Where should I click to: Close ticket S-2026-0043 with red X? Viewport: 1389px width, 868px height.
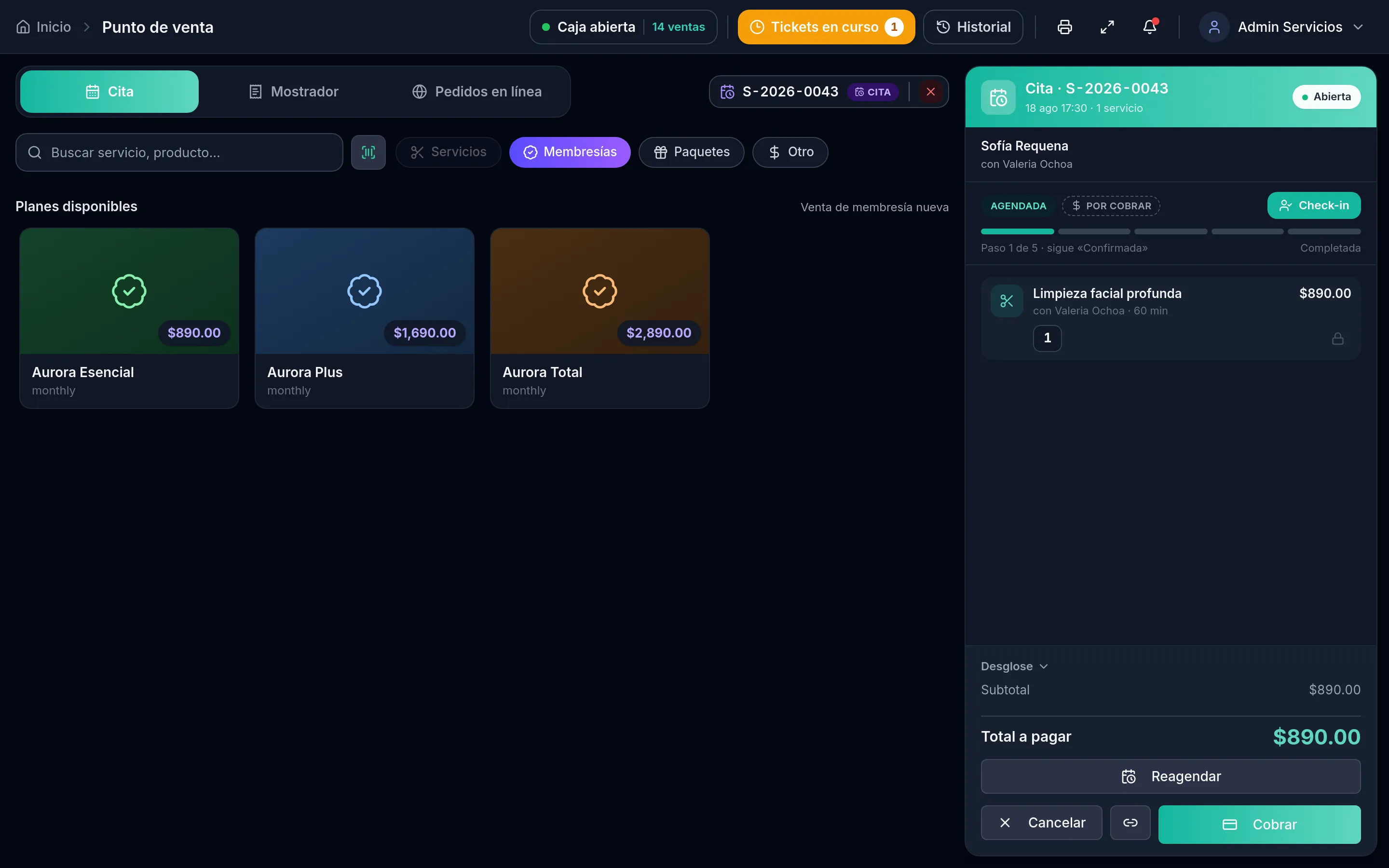coord(930,92)
